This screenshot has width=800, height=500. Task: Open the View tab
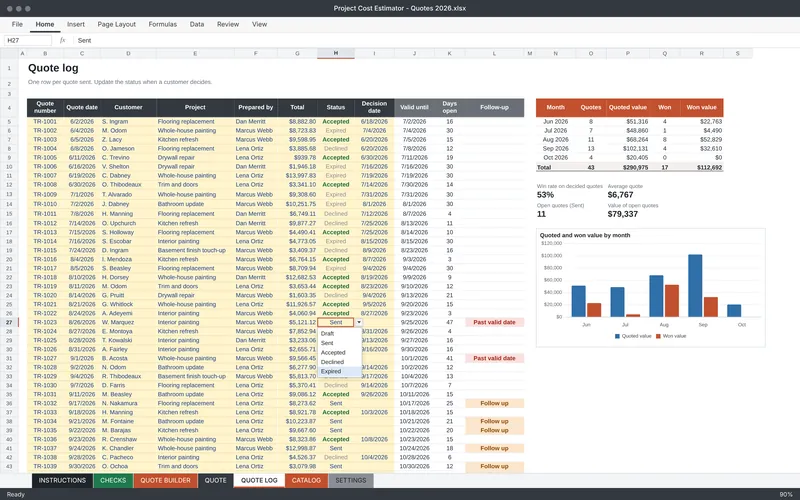point(259,24)
